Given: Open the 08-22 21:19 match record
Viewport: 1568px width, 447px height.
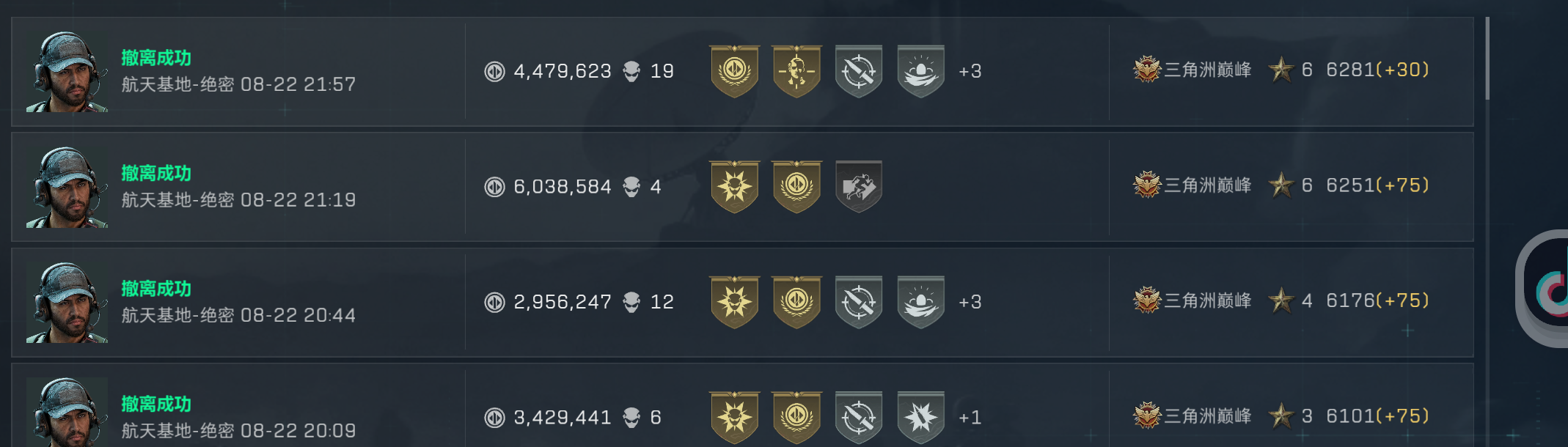Looking at the screenshot, I should (238, 187).
